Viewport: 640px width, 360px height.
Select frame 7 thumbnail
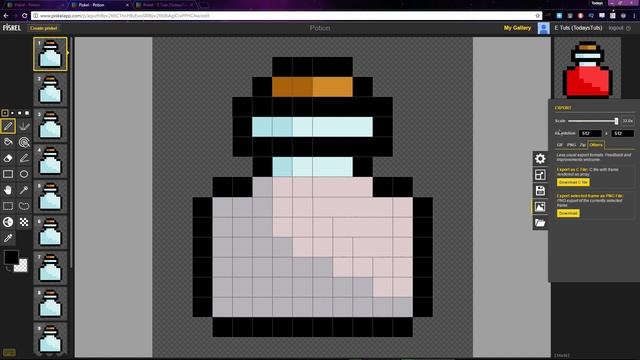pyautogui.click(x=50, y=268)
